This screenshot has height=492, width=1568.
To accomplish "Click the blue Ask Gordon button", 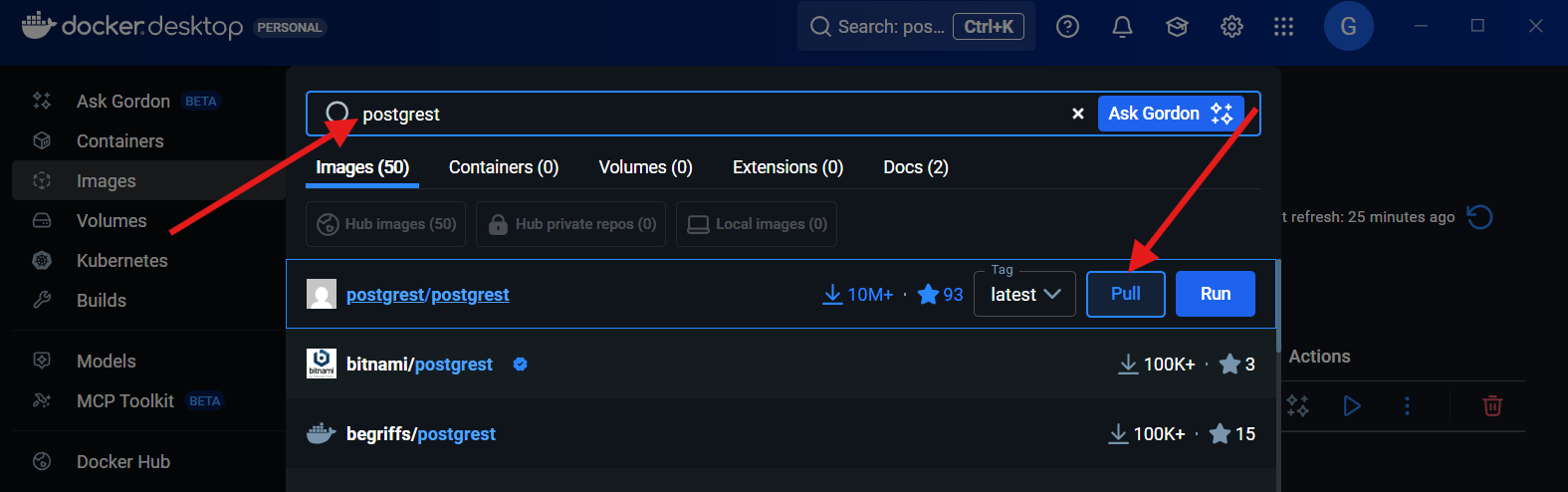I will (x=1171, y=114).
